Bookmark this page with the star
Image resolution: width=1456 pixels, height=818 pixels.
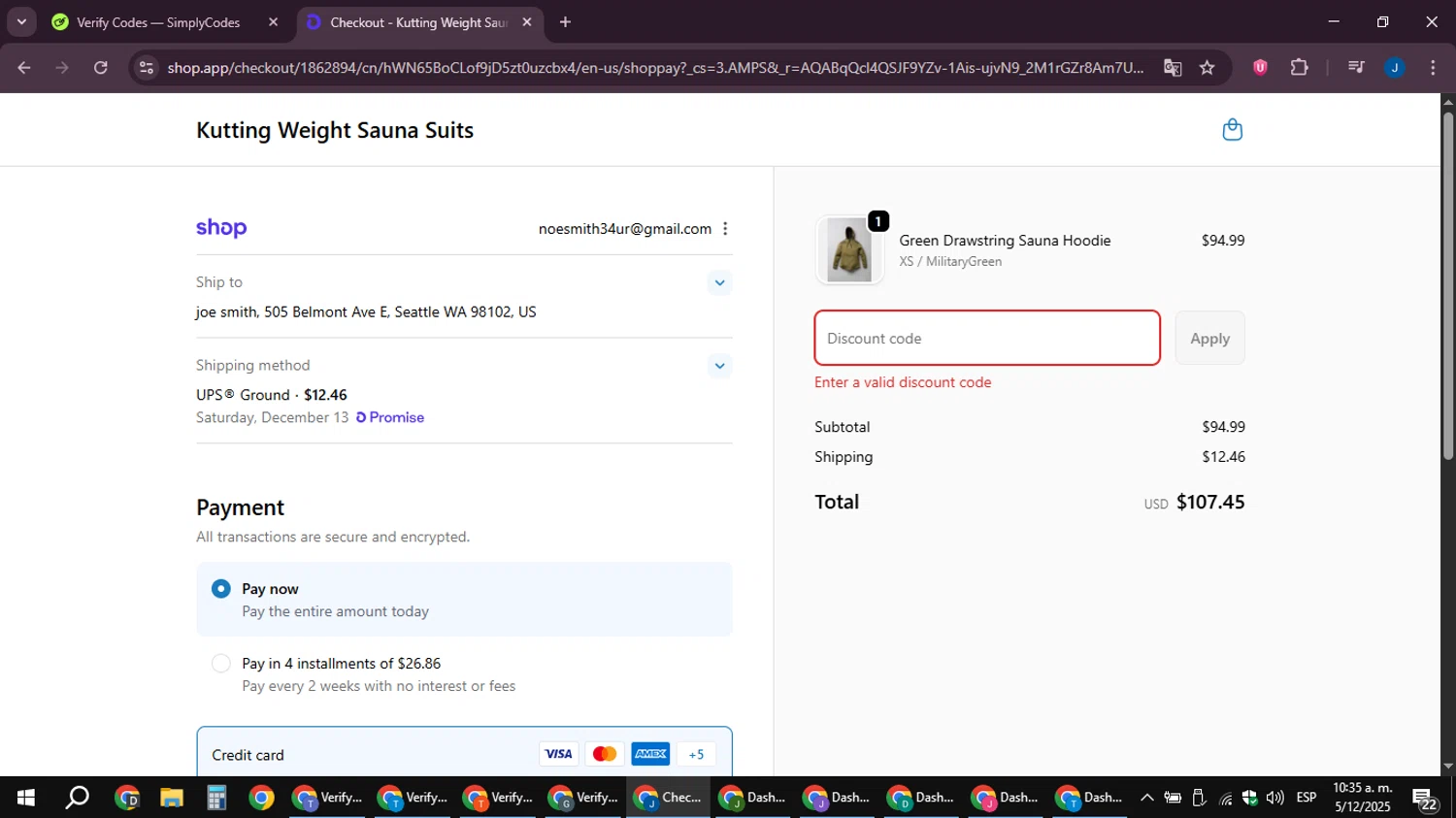point(1207,68)
